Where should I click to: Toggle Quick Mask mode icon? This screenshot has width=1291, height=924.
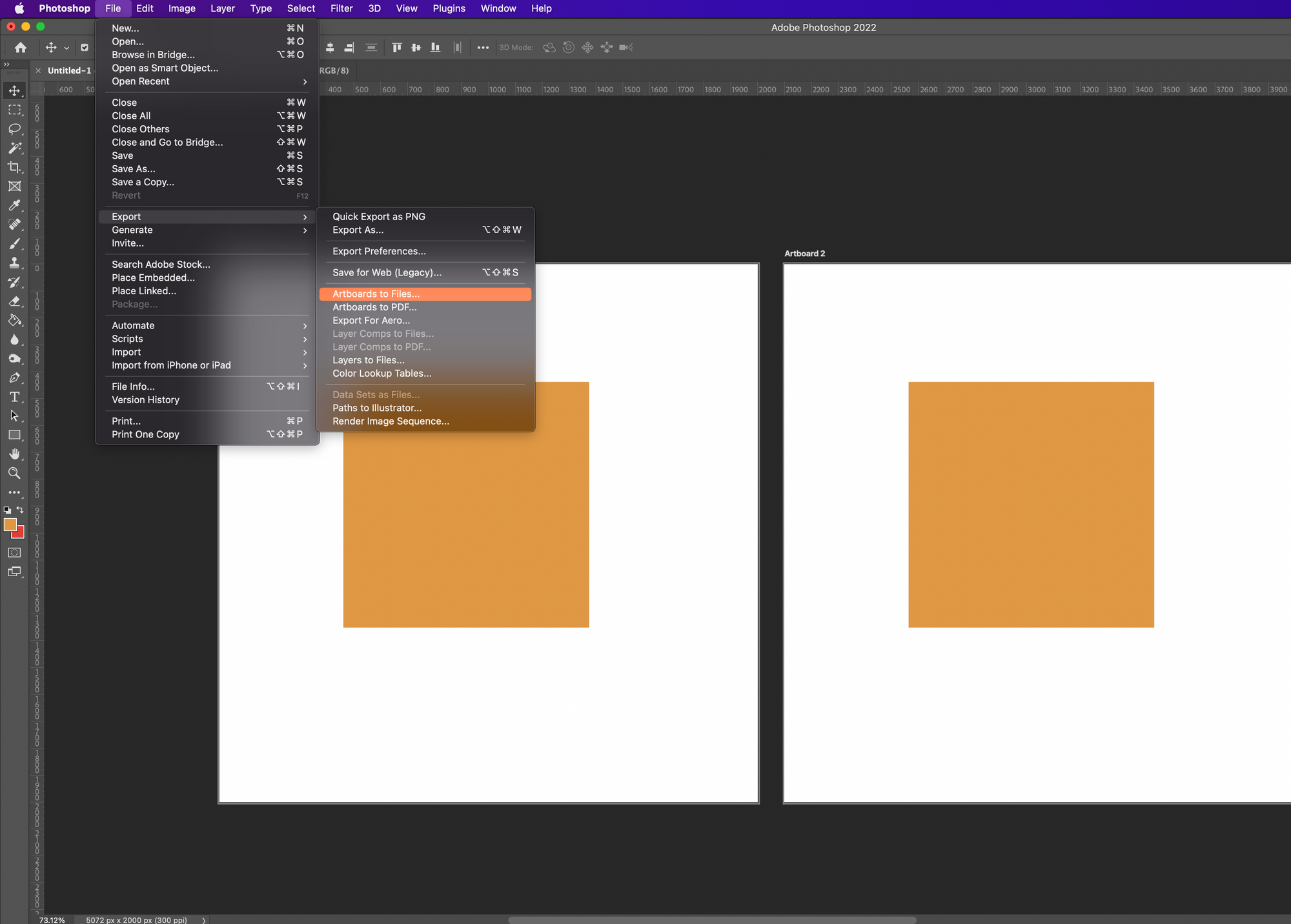[x=14, y=553]
